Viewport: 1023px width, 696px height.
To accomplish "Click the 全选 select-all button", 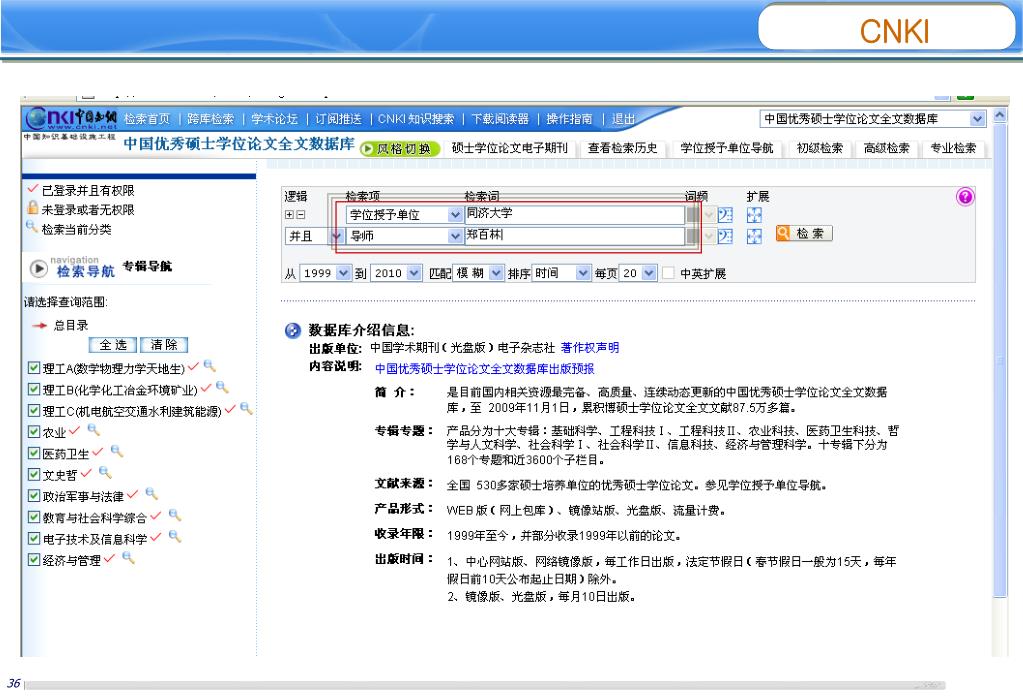I will click(x=113, y=345).
